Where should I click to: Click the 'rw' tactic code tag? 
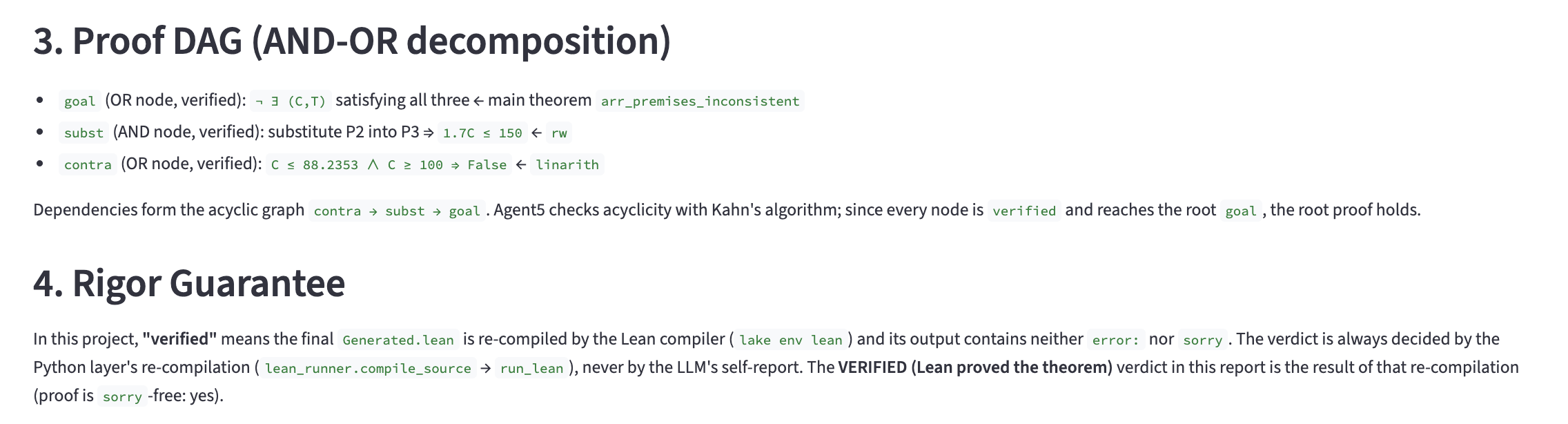[x=559, y=133]
